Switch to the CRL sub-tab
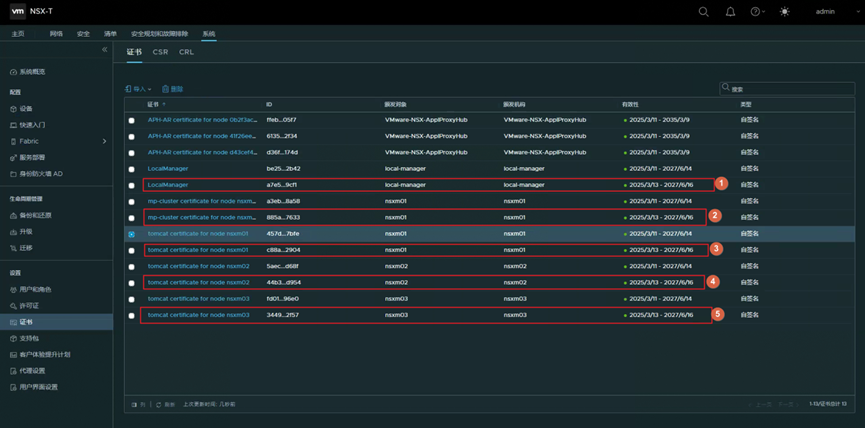The height and width of the screenshot is (428, 865). tap(186, 52)
